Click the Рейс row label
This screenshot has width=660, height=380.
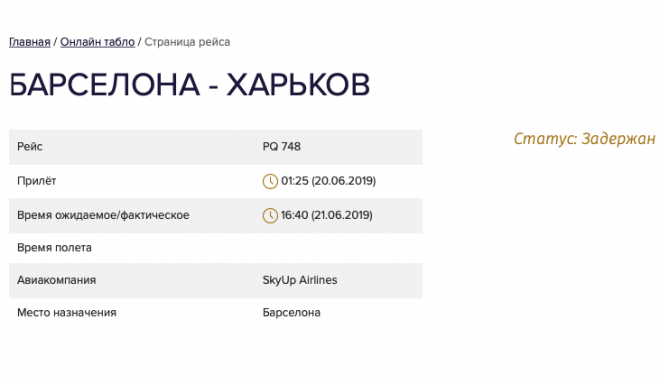pos(29,146)
